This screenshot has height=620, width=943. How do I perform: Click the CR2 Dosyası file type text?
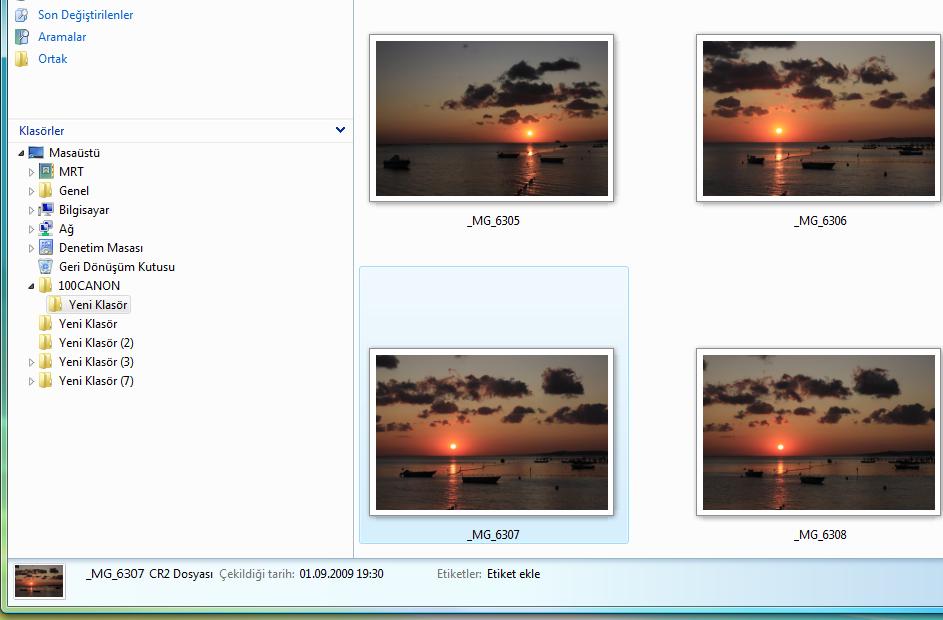click(x=181, y=574)
